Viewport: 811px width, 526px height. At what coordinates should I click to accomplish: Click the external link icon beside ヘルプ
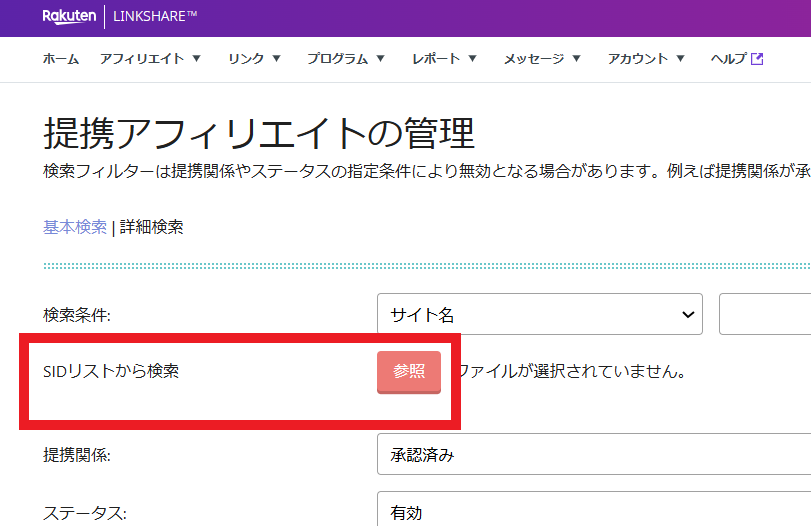757,59
